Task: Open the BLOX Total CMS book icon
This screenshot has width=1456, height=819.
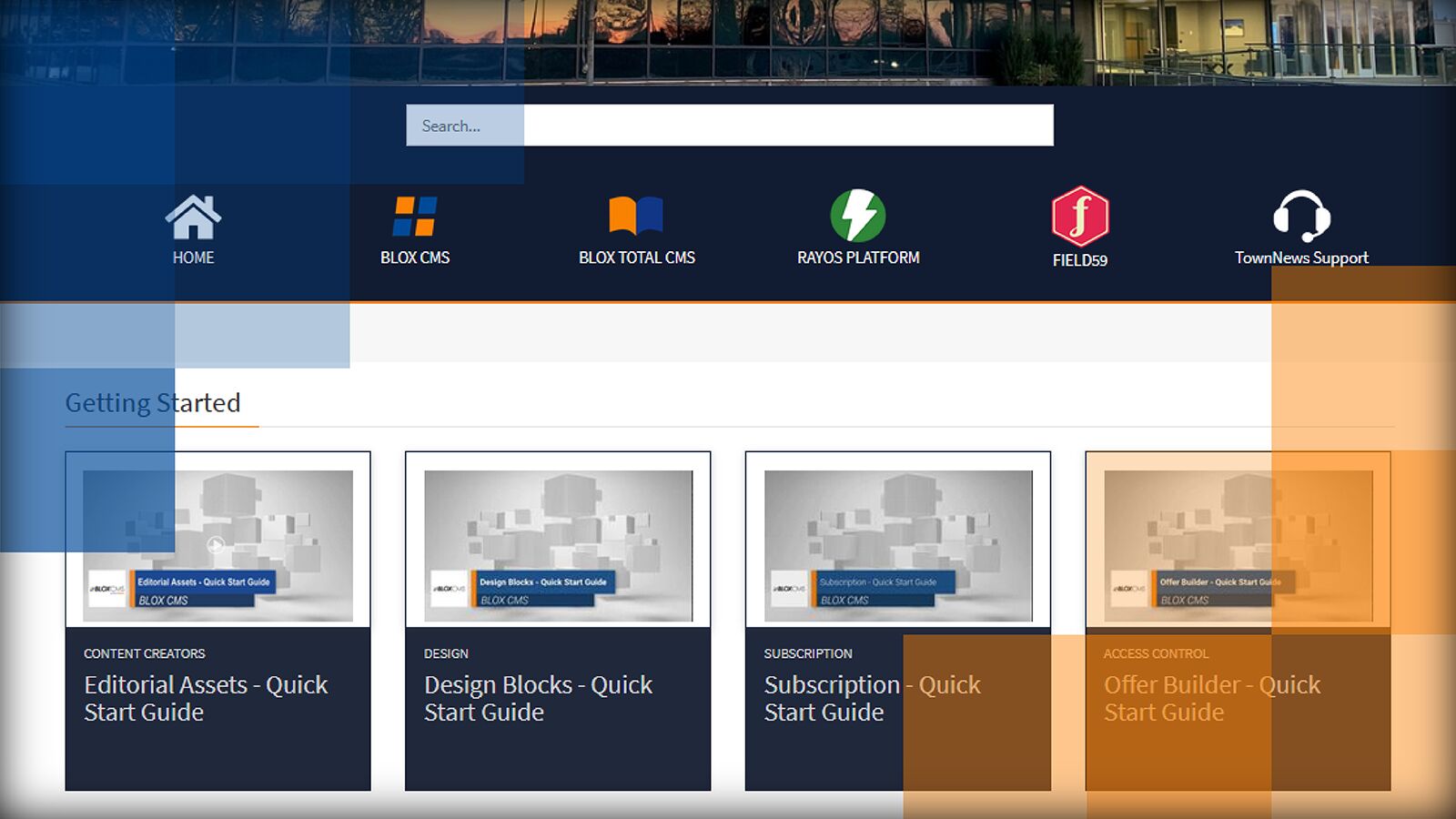Action: pyautogui.click(x=636, y=217)
